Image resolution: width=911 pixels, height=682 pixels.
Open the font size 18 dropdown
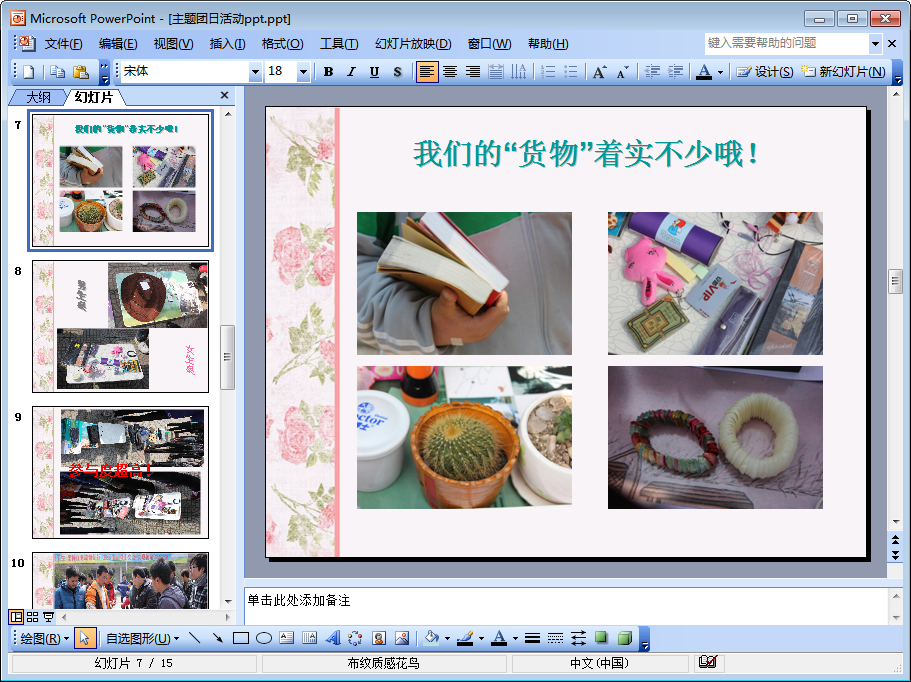point(303,72)
